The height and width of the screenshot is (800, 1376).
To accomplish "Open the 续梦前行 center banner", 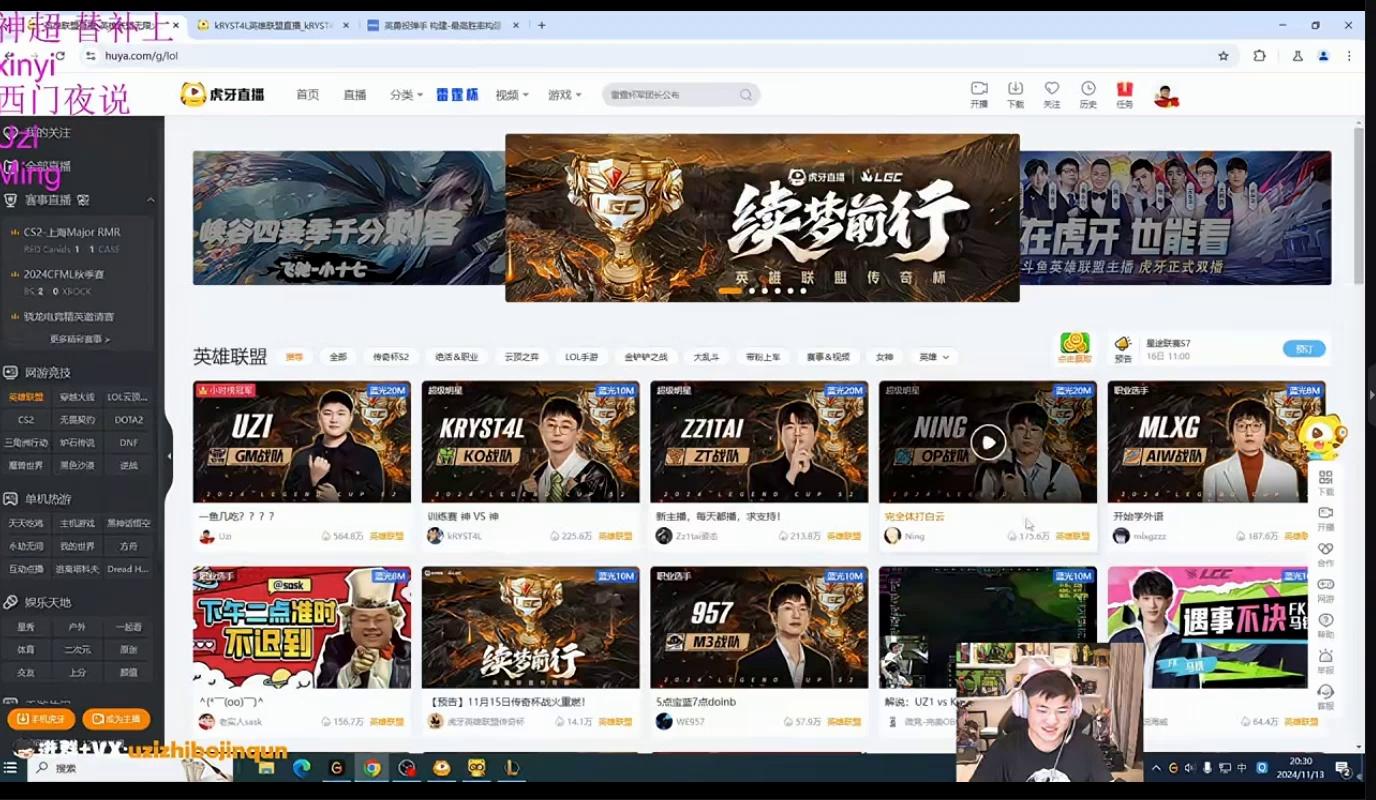I will pos(762,218).
